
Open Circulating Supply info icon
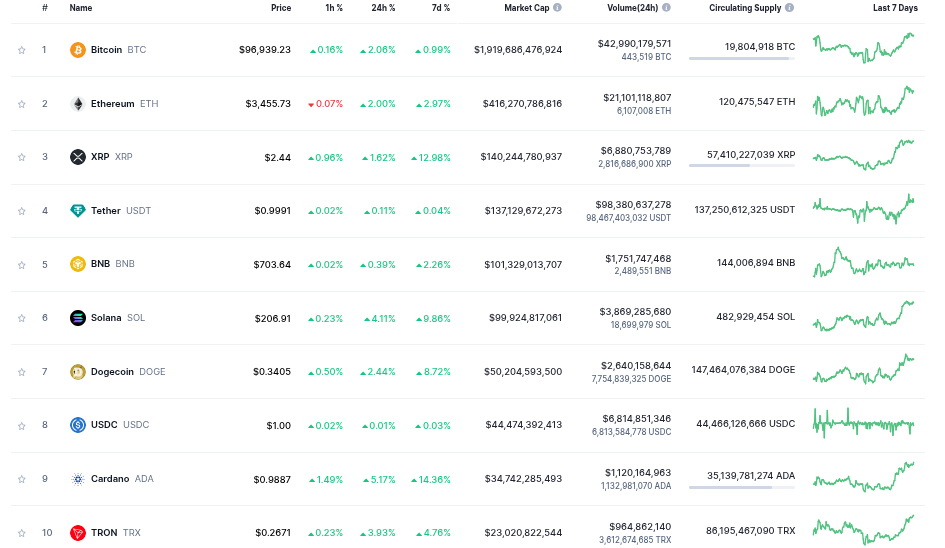coord(790,8)
